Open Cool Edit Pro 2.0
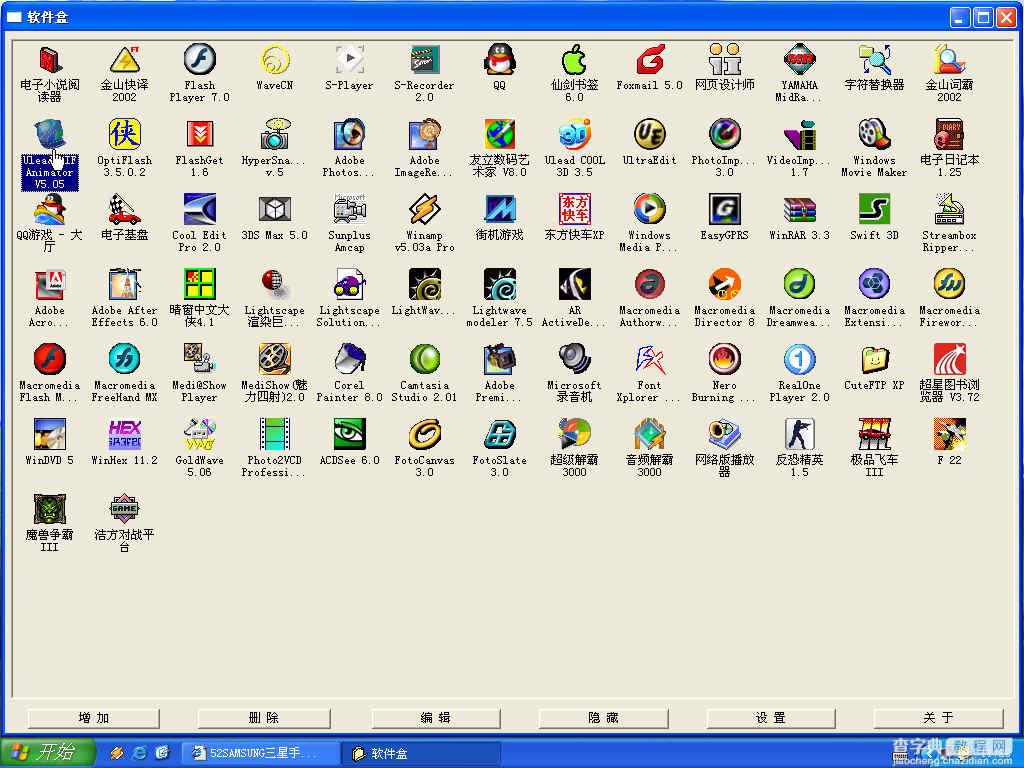This screenshot has width=1024, height=768. [199, 210]
